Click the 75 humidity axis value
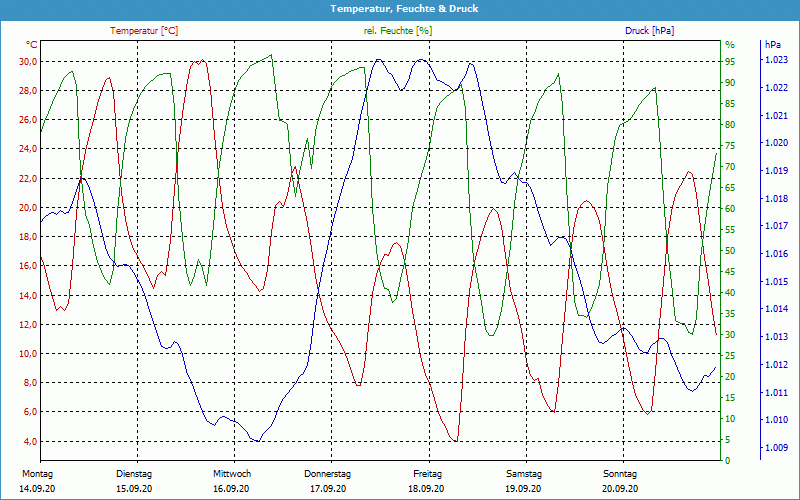Screen dimensions: 800x500 (730, 145)
